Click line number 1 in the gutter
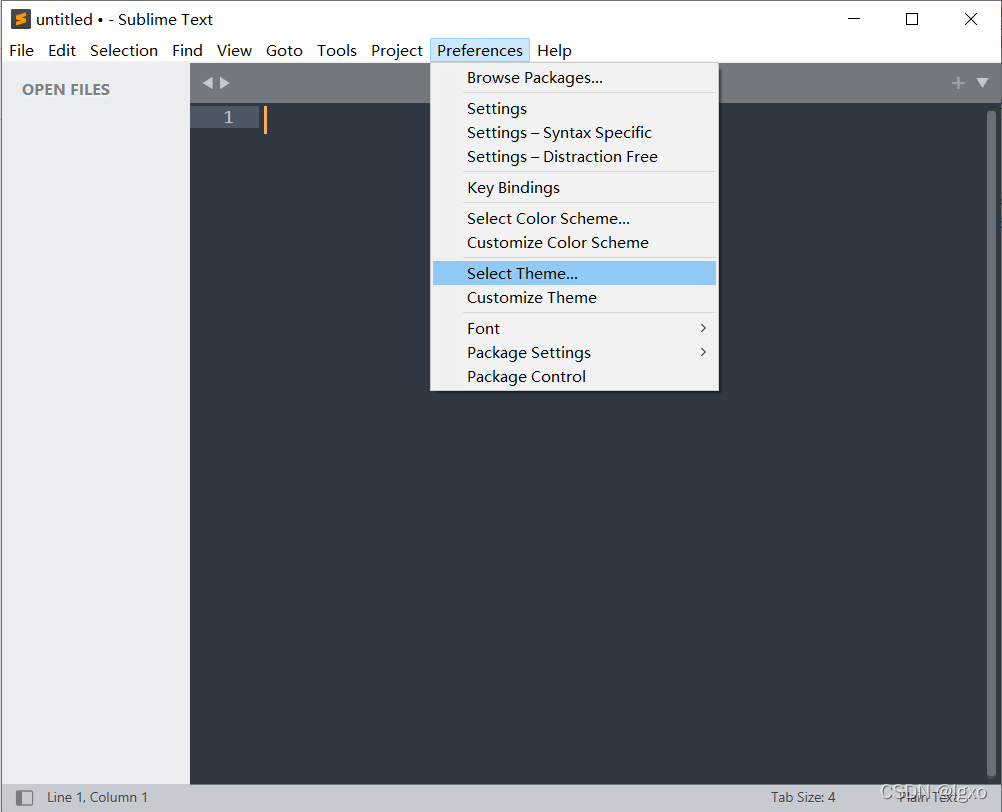The width and height of the screenshot is (1002, 812). pos(228,117)
